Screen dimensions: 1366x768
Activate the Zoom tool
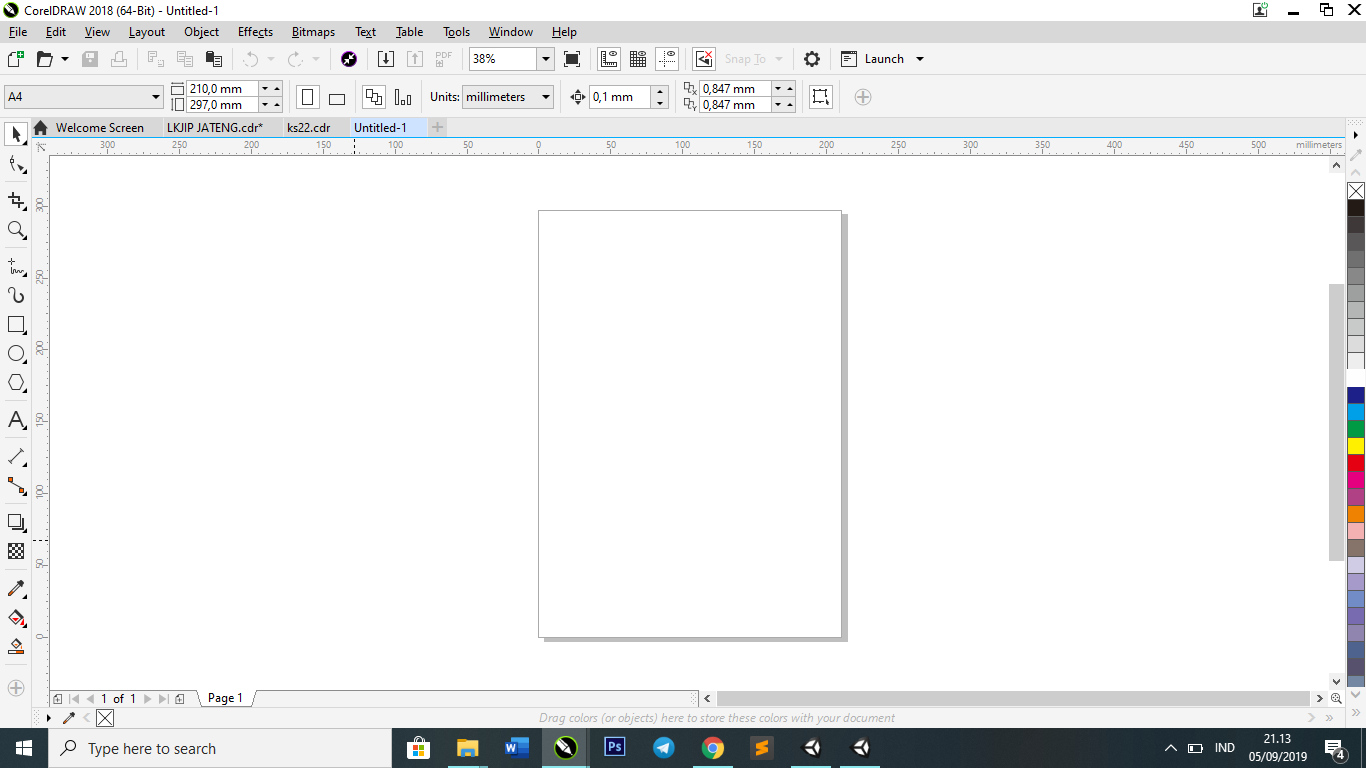(16, 231)
